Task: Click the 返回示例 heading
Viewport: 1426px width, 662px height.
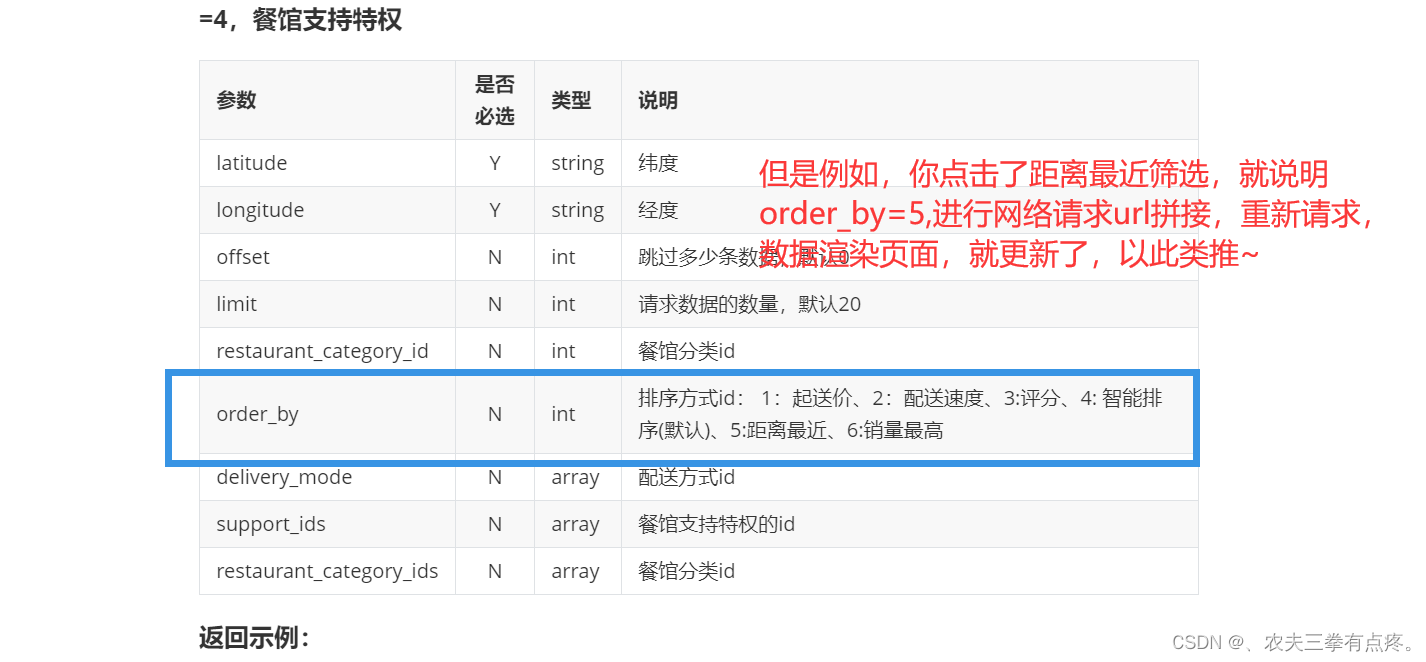Action: [x=255, y=637]
